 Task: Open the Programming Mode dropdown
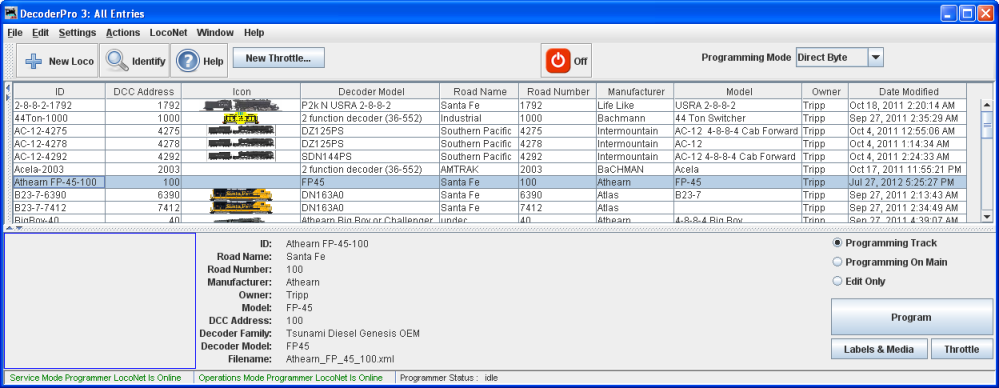point(875,57)
